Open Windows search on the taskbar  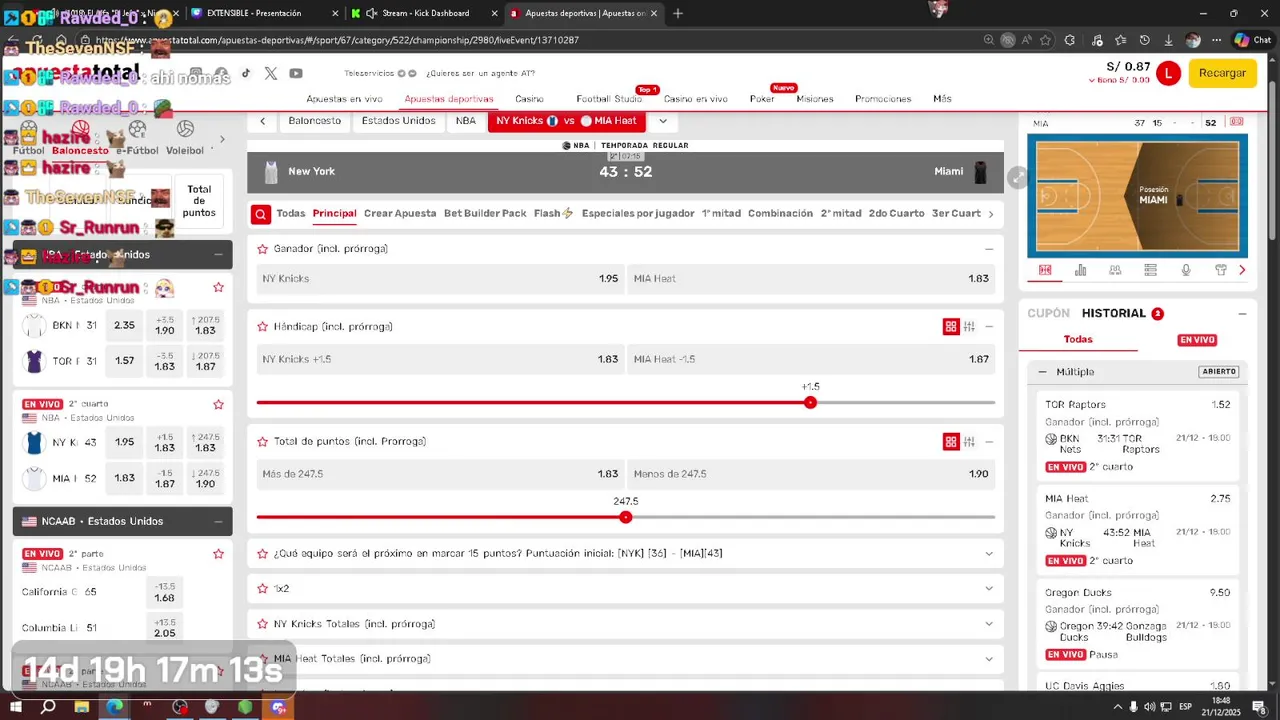pos(48,707)
